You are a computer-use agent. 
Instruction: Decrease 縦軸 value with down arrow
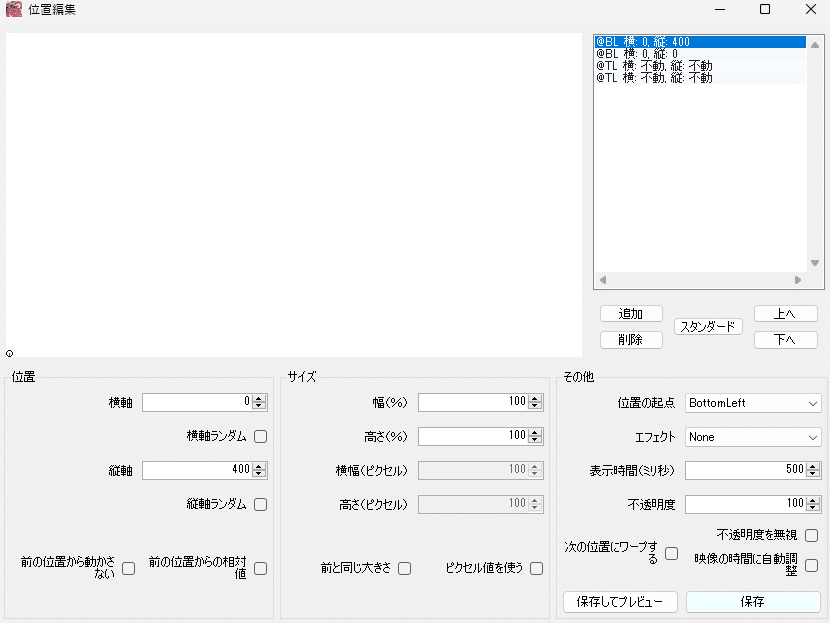coord(259,474)
